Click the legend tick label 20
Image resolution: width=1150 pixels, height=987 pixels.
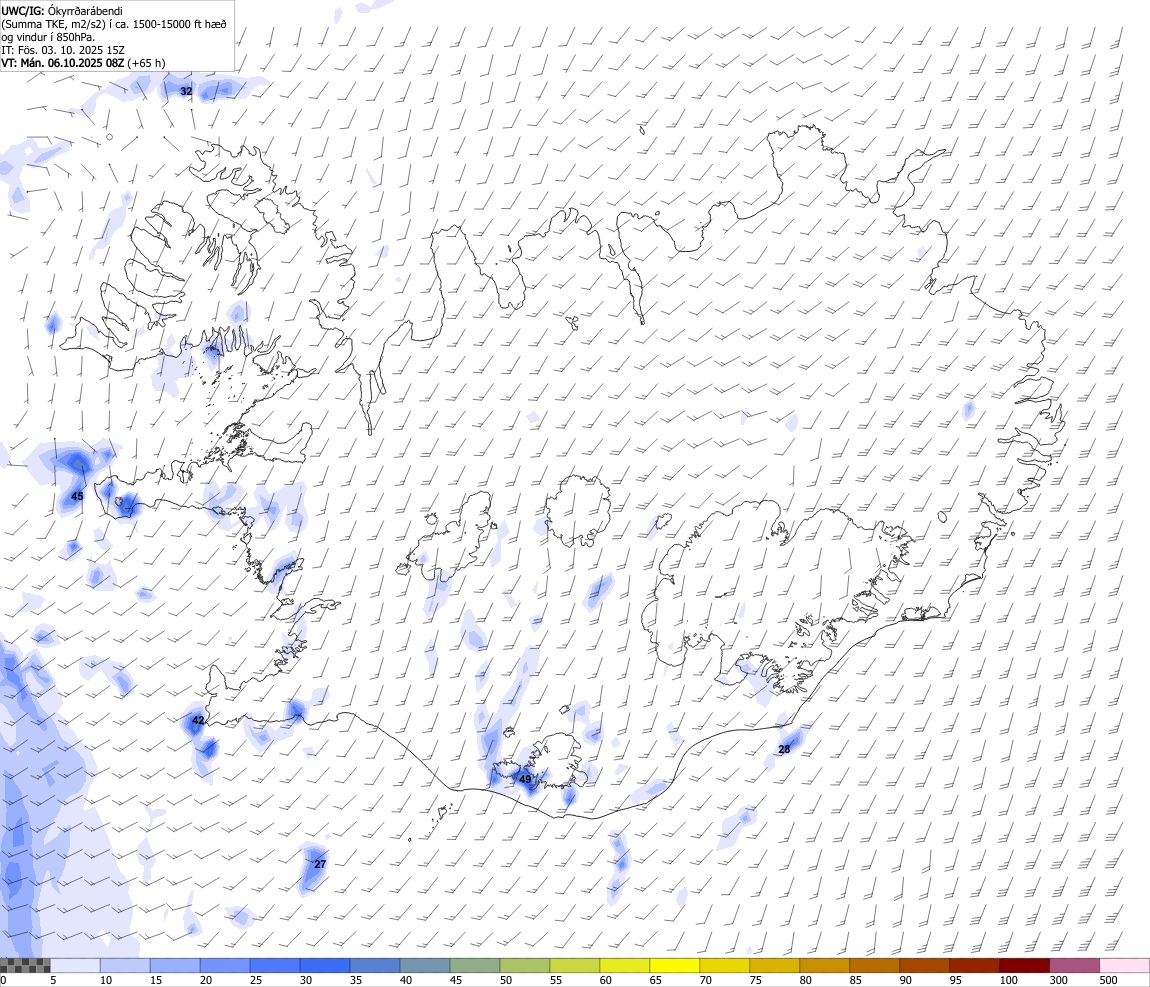coord(206,980)
